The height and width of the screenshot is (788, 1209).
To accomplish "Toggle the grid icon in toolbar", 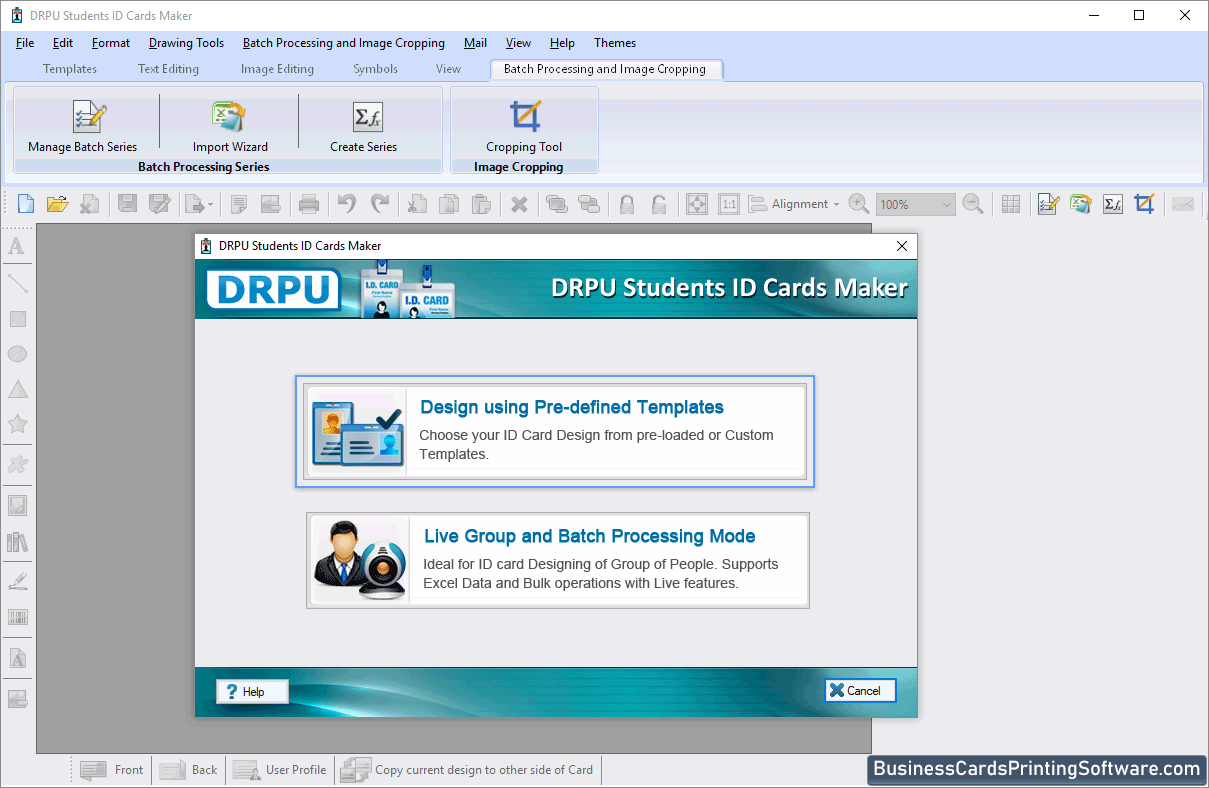I will 1011,204.
